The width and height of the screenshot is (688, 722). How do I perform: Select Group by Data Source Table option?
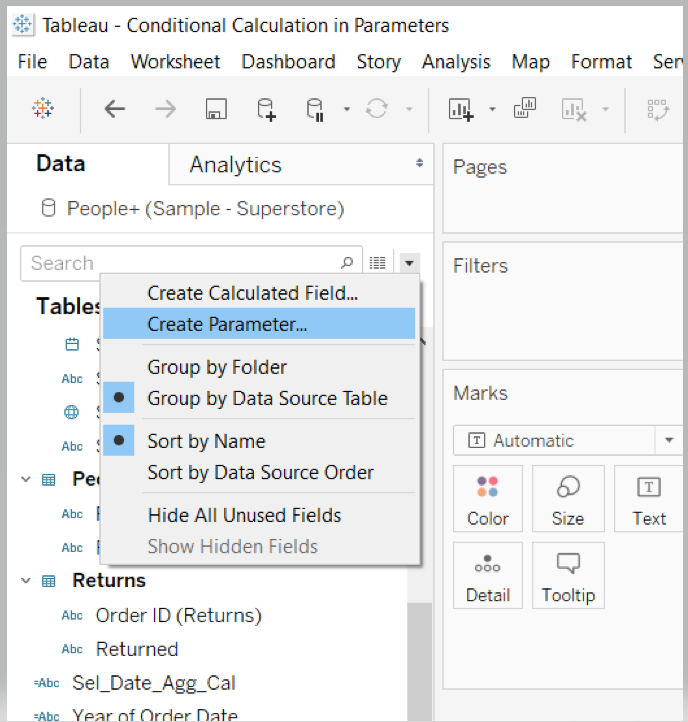(259, 398)
